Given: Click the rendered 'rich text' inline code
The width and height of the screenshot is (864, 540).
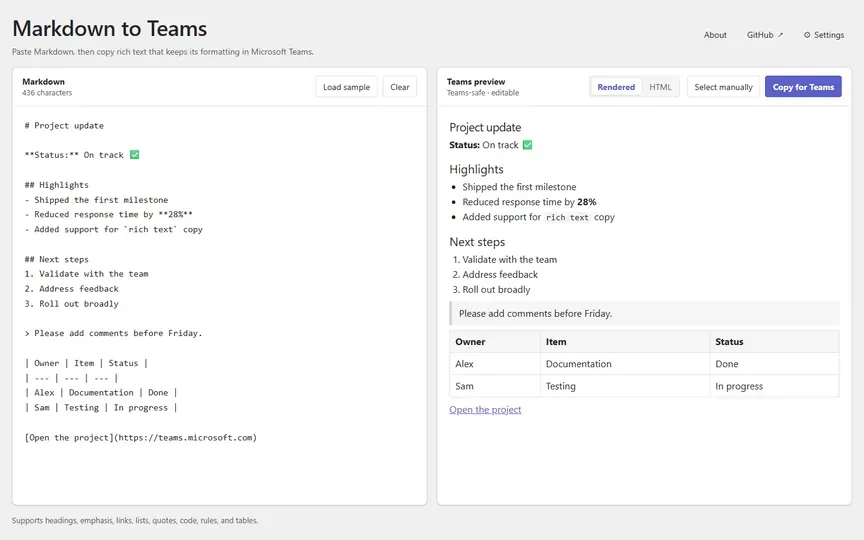Looking at the screenshot, I should point(567,217).
